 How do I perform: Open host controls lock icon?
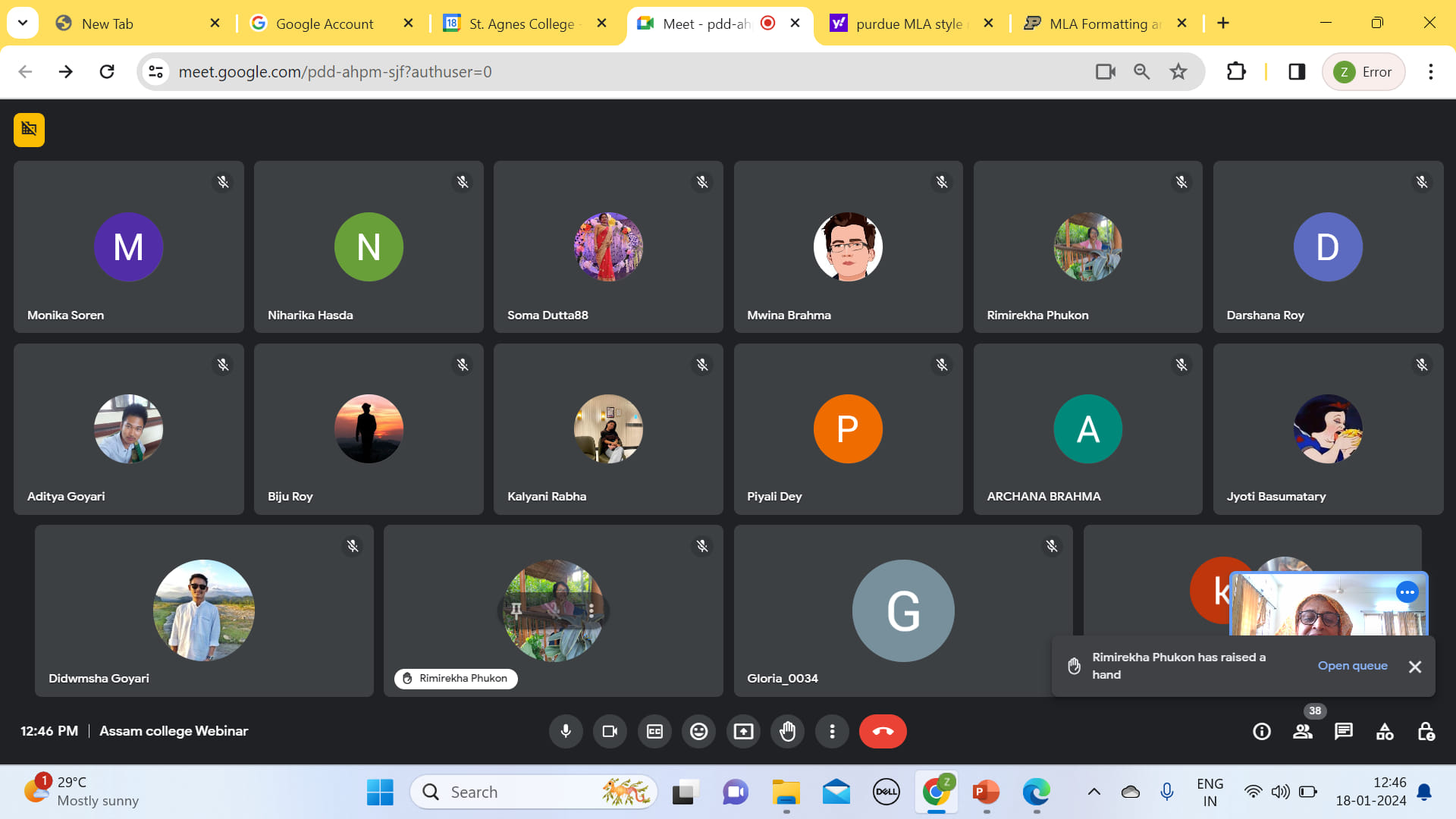click(x=1426, y=731)
